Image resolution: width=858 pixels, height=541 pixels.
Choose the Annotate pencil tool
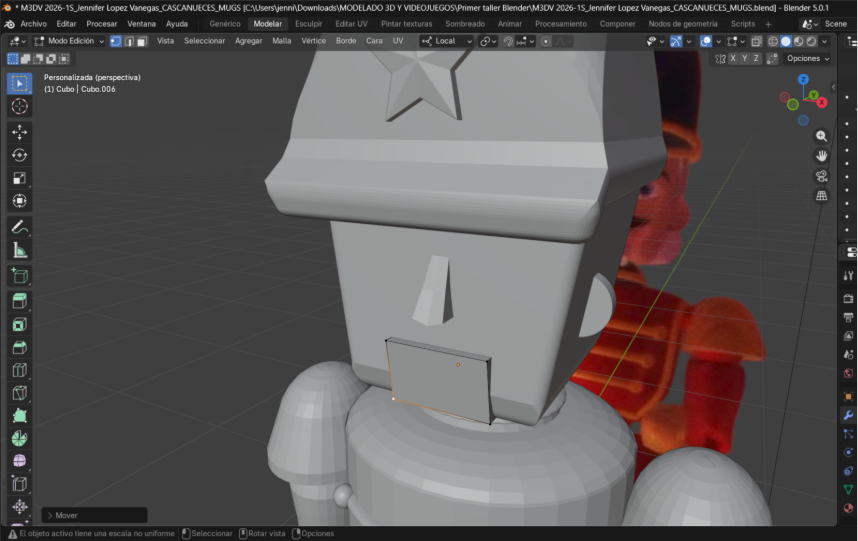[19, 227]
